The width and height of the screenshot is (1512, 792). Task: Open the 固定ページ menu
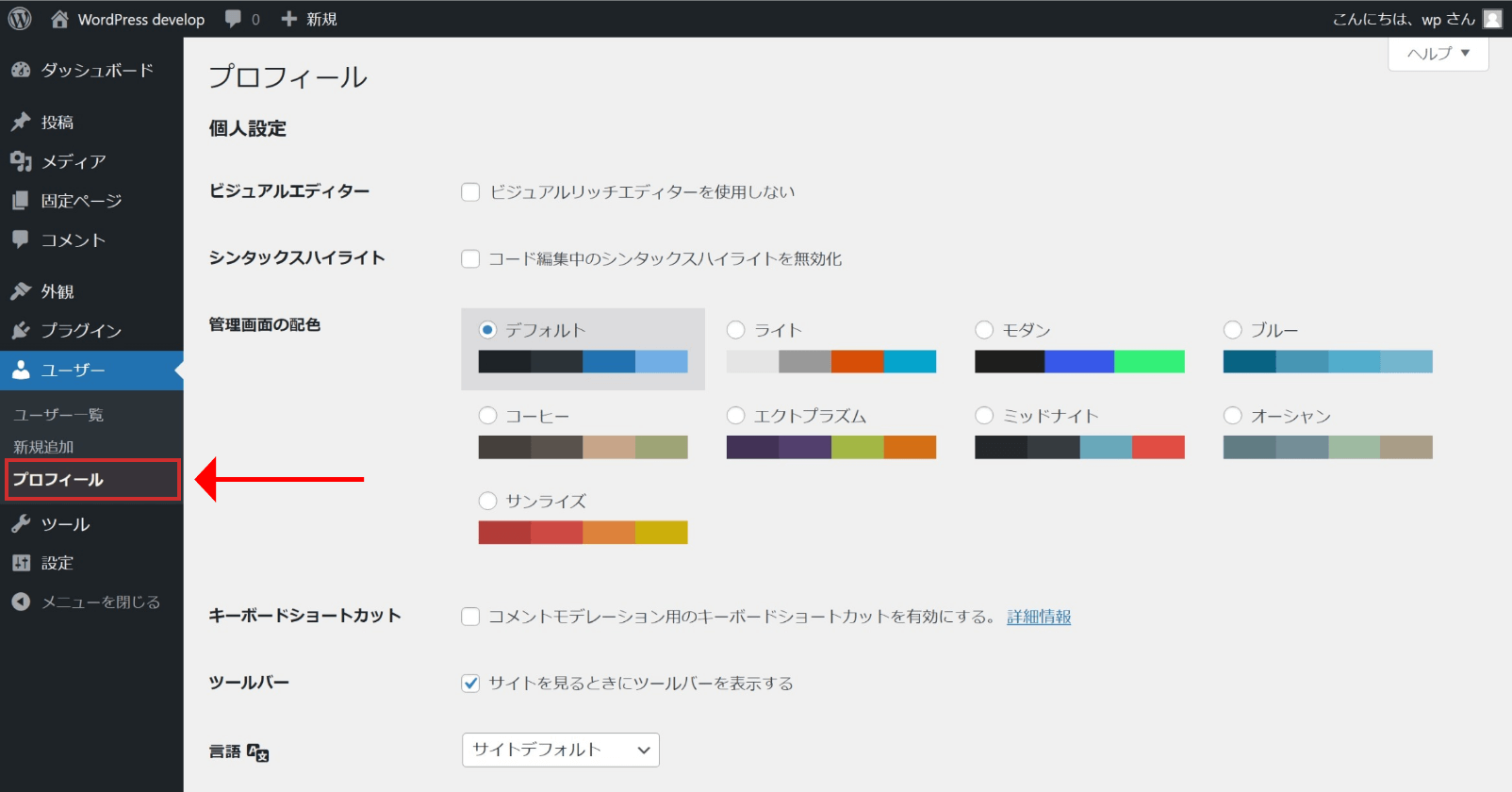click(x=91, y=201)
